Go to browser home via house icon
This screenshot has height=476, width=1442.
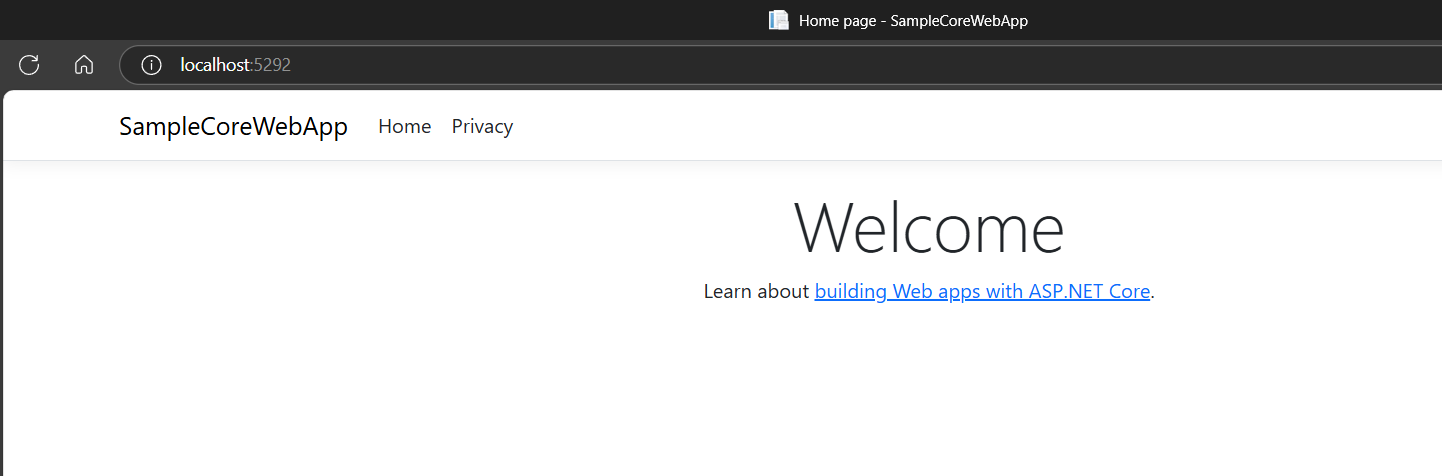[84, 65]
